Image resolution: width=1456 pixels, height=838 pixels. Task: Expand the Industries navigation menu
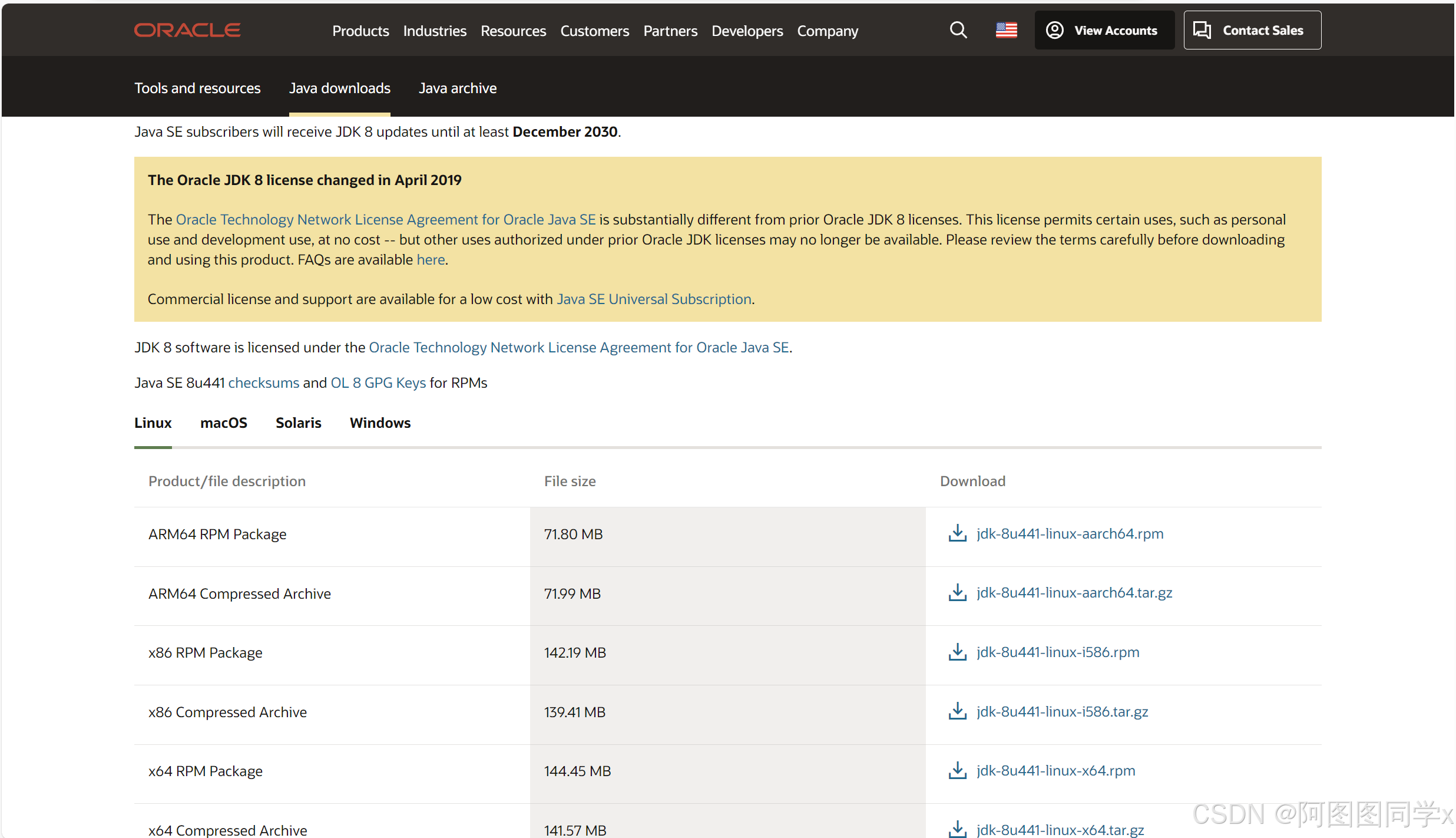click(x=435, y=31)
